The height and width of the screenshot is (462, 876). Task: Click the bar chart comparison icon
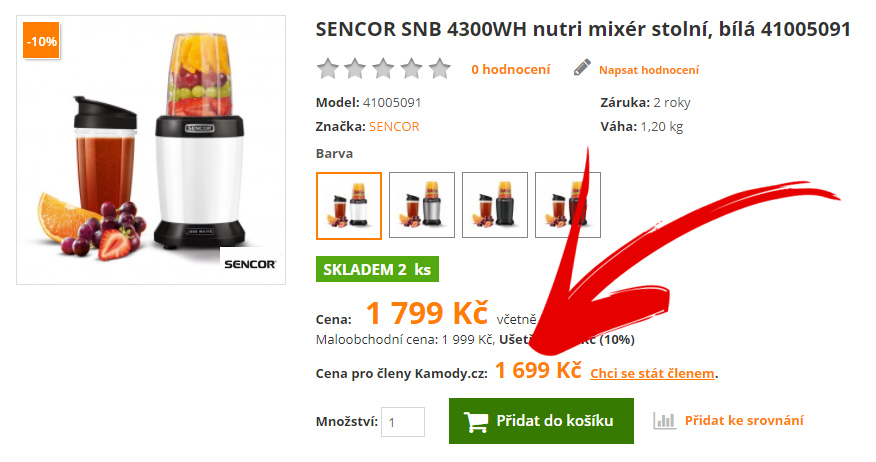point(664,421)
